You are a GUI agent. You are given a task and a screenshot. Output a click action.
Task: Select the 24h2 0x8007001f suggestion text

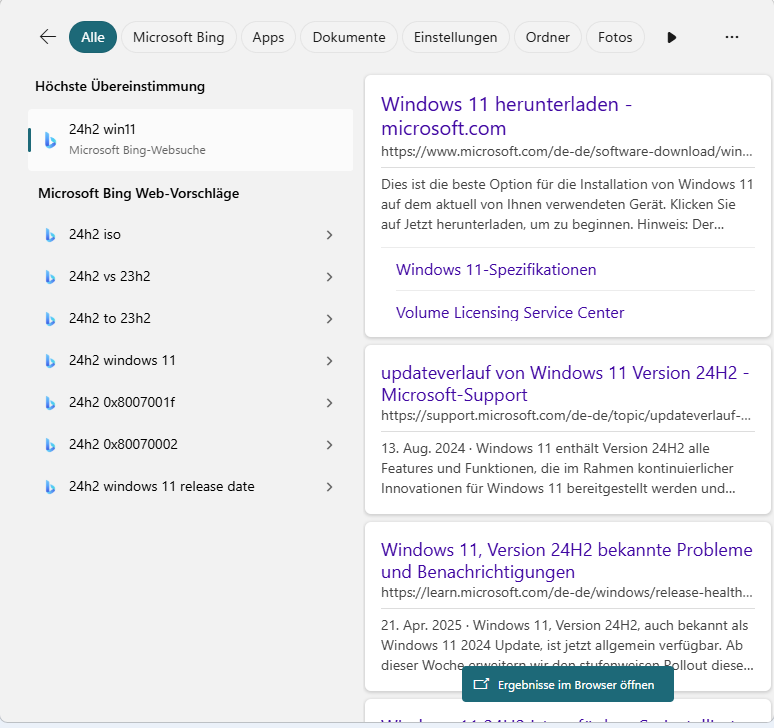coord(122,402)
